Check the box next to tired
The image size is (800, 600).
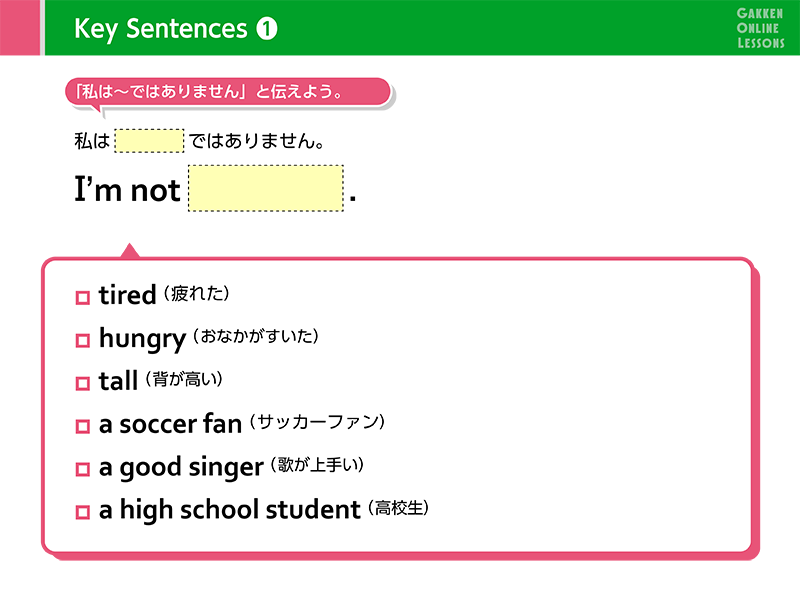tap(83, 297)
